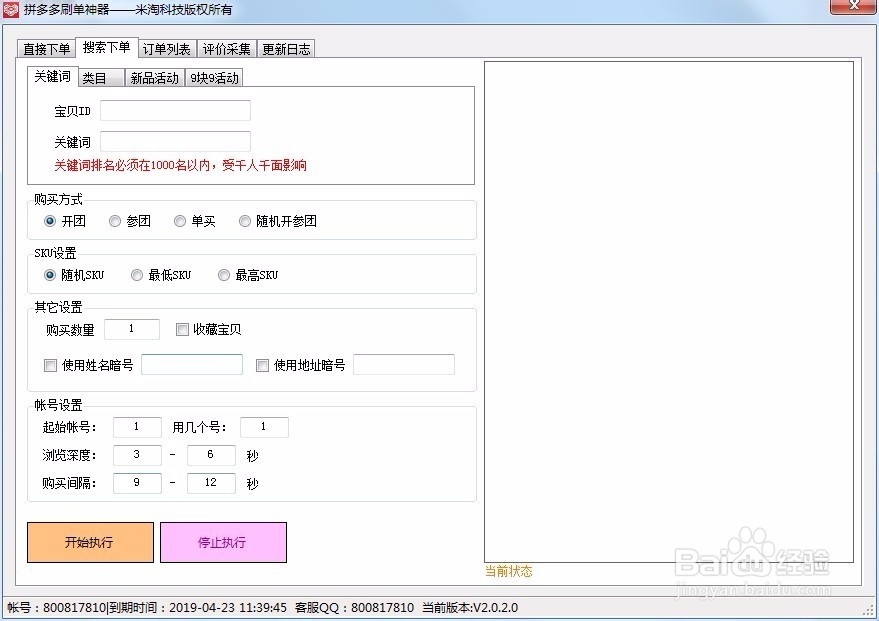Switch to the 评价采集 tab

tap(226, 47)
